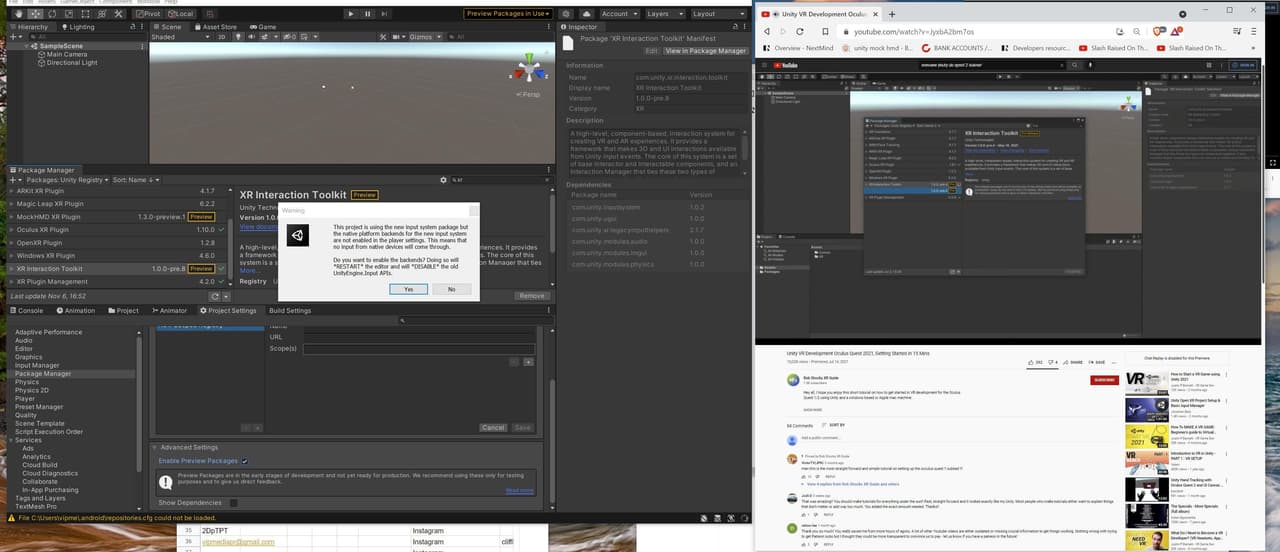This screenshot has height=552, width=1280.
Task: Refresh the package list
Action: pyautogui.click(x=214, y=296)
